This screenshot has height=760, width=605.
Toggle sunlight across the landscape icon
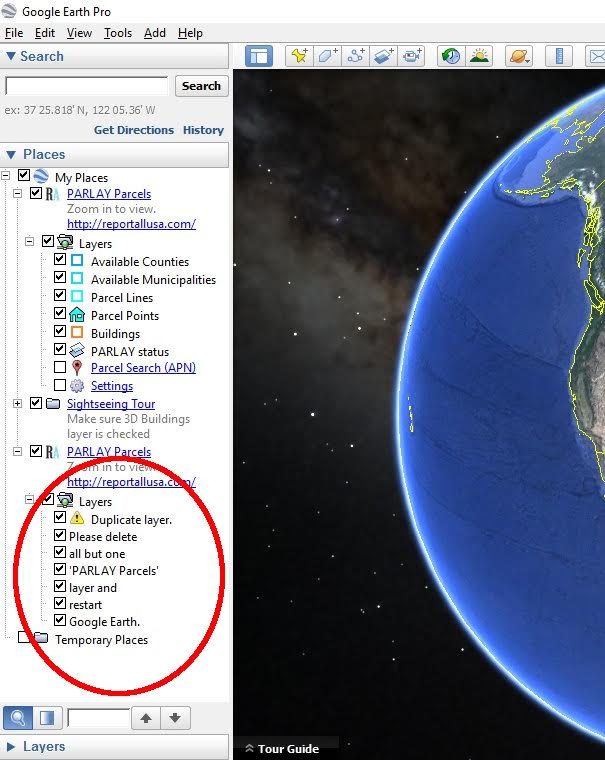(x=479, y=56)
